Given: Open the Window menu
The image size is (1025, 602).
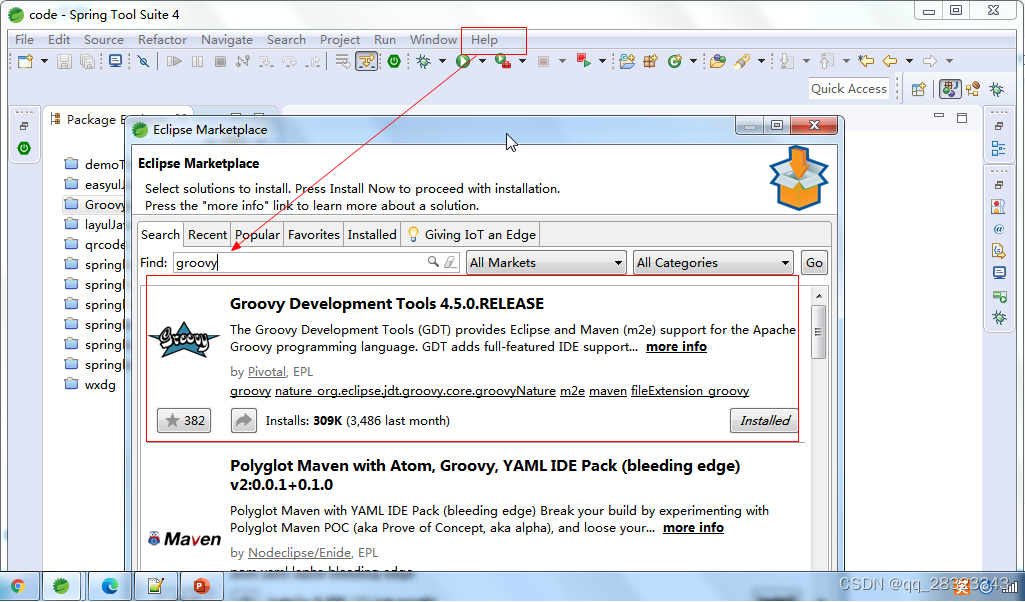Looking at the screenshot, I should pyautogui.click(x=433, y=40).
